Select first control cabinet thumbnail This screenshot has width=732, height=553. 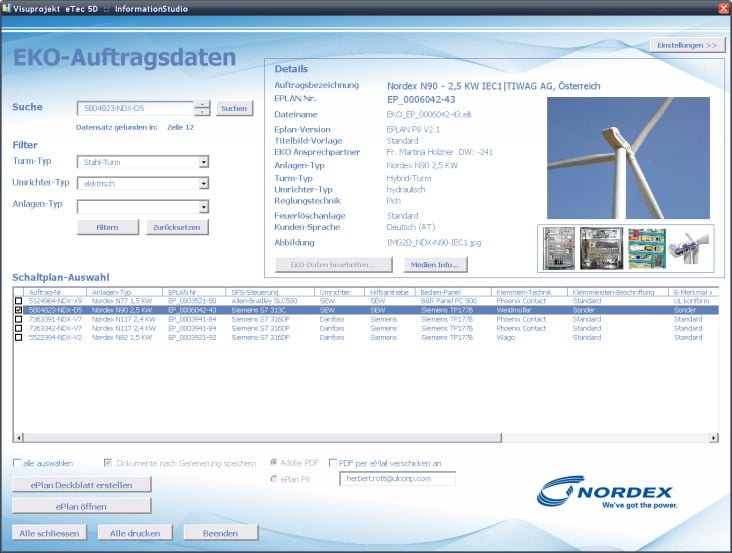pyautogui.click(x=559, y=248)
